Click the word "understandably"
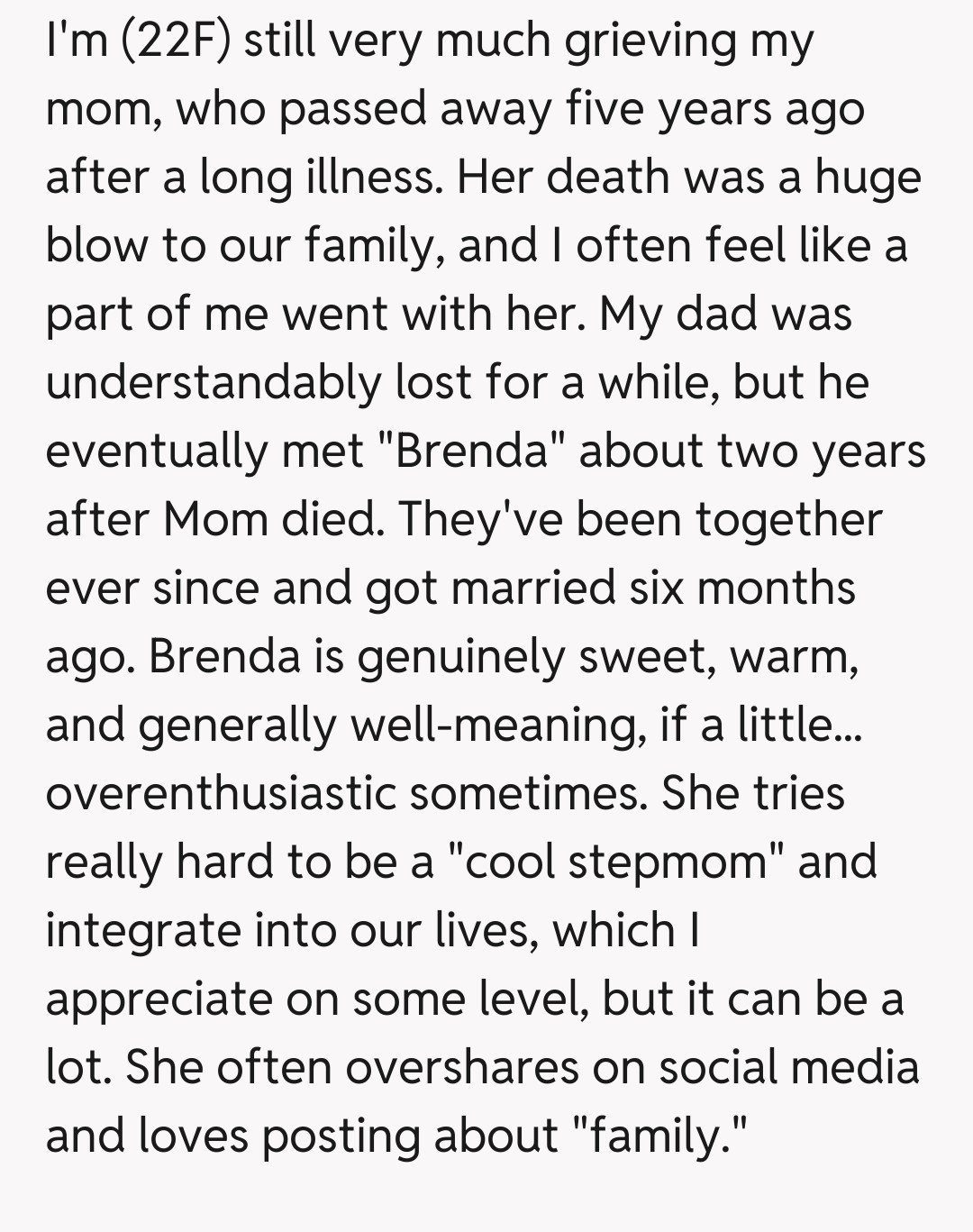This screenshot has width=973, height=1232. point(214,383)
